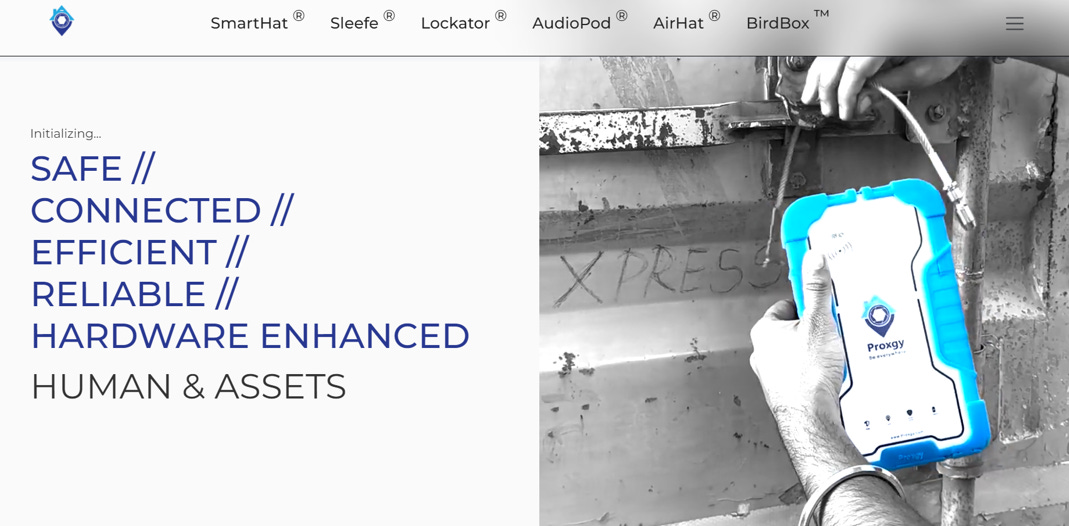Click the "CONNECTED //" headline line
Viewport: 1069px width, 526px height.
pos(162,211)
